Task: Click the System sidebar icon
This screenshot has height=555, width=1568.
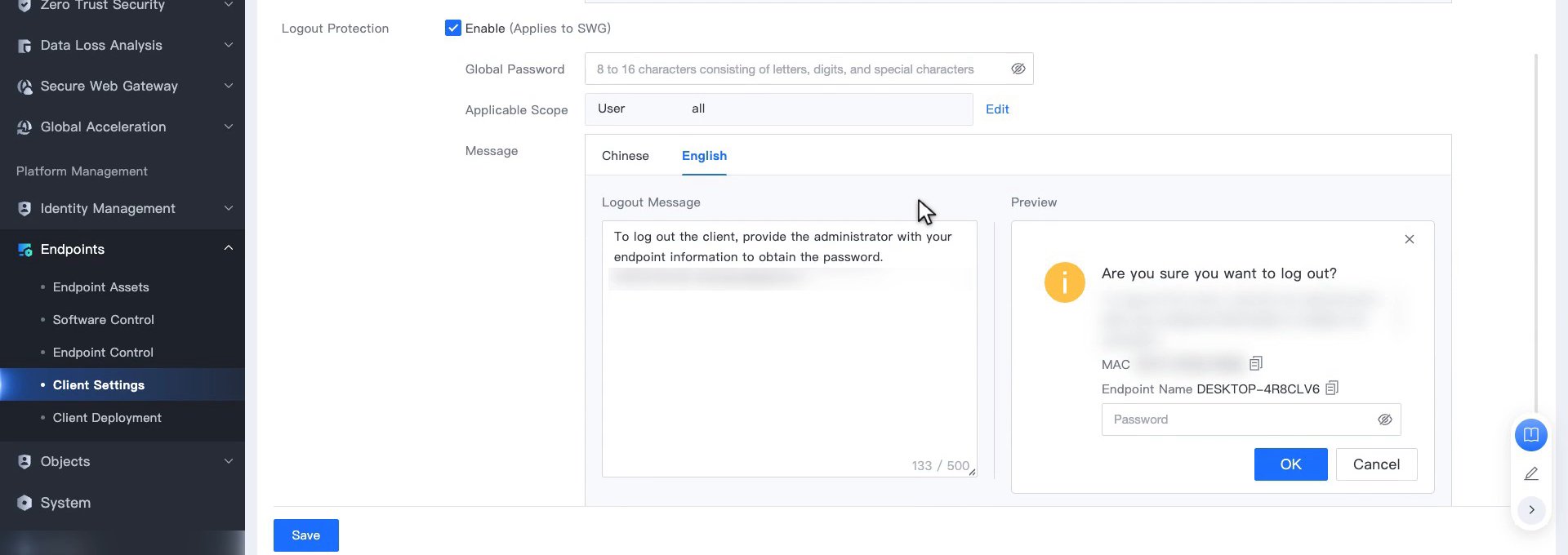Action: click(x=24, y=503)
